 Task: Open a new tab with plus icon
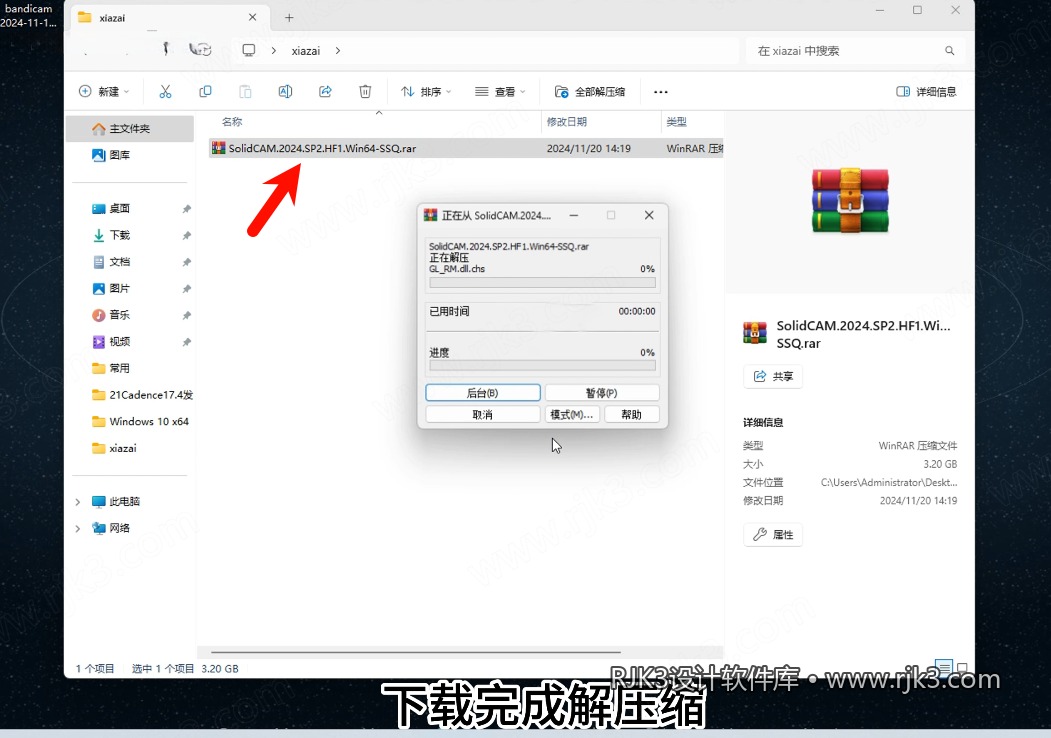pyautogui.click(x=289, y=18)
